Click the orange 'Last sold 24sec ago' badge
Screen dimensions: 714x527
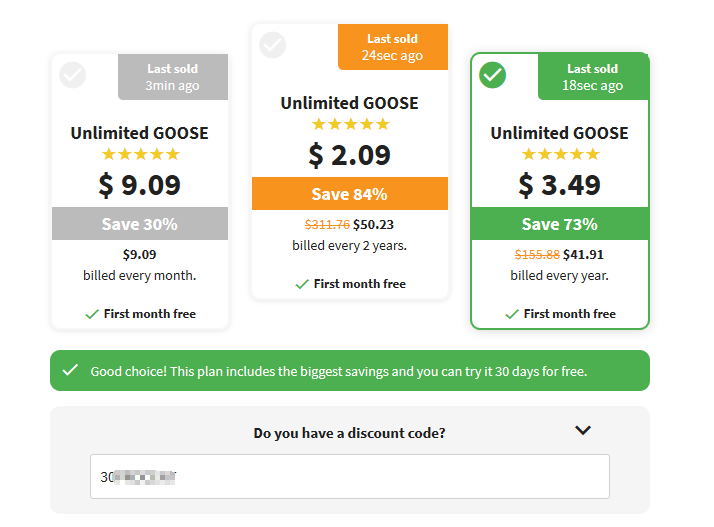pyautogui.click(x=393, y=47)
